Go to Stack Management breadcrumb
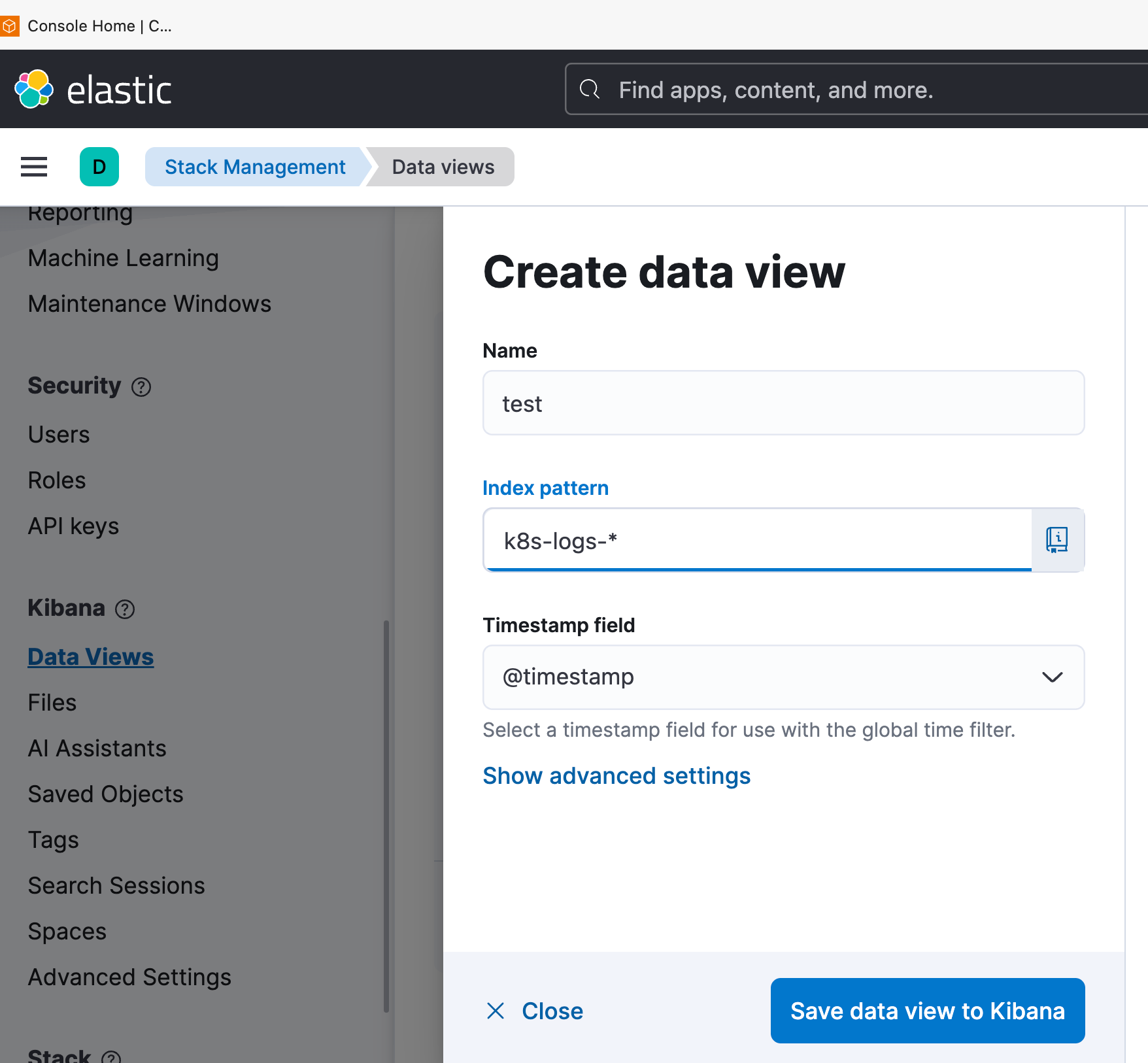 point(255,167)
